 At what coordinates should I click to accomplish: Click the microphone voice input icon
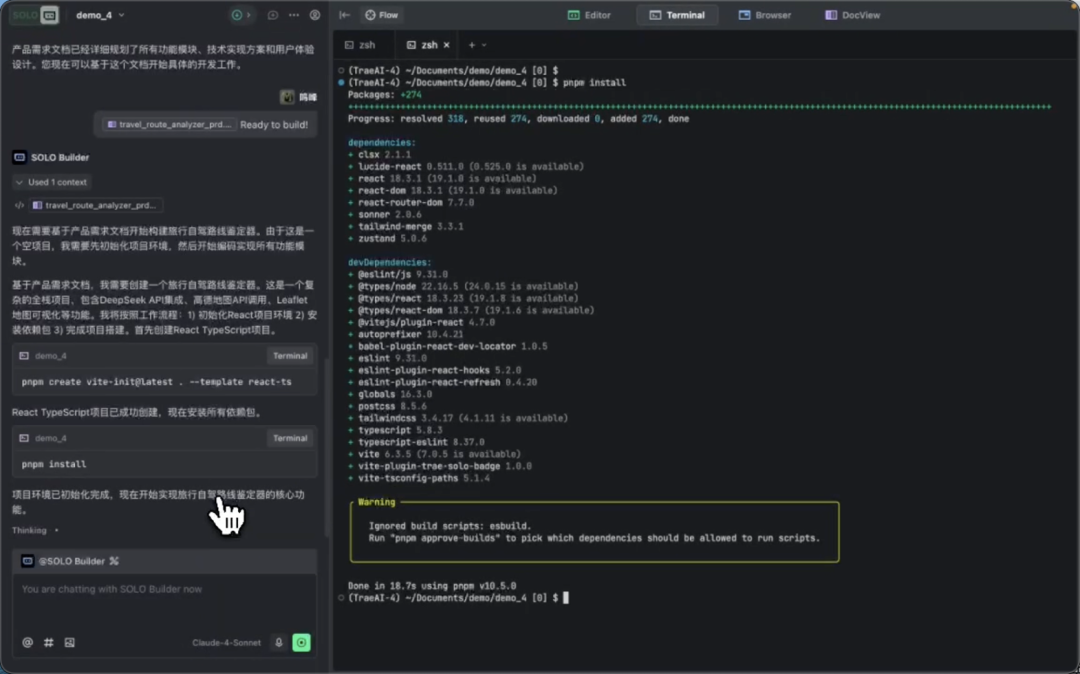pyautogui.click(x=279, y=642)
